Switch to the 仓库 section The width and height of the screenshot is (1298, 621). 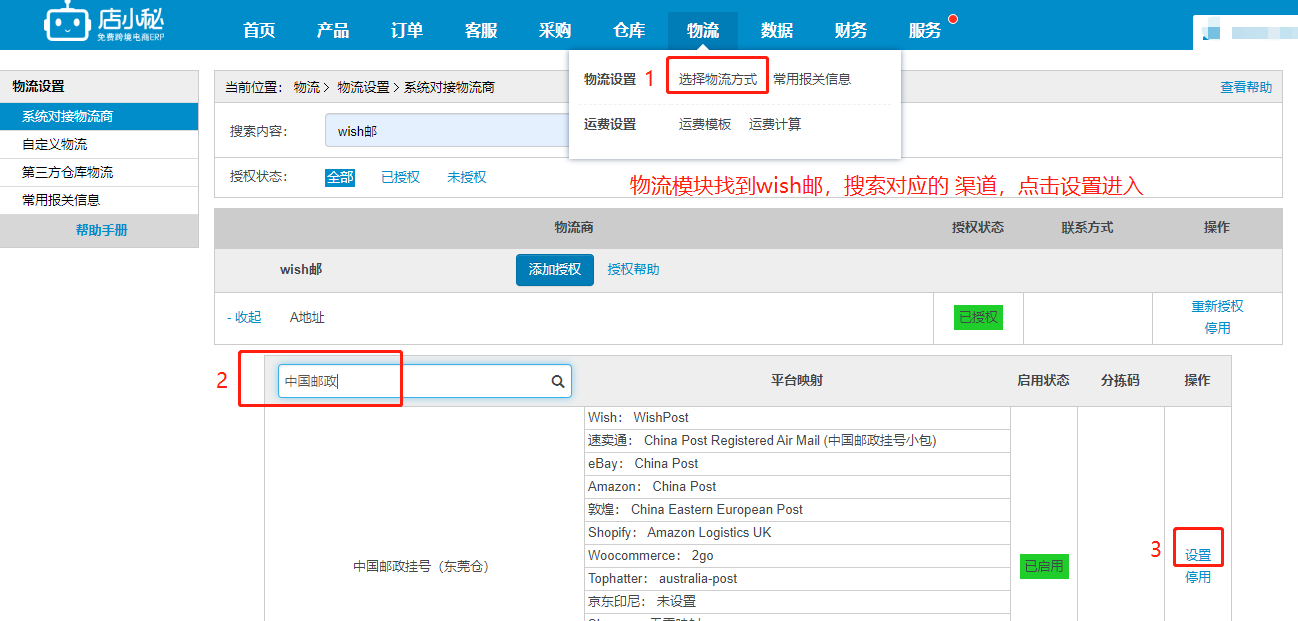(x=629, y=30)
